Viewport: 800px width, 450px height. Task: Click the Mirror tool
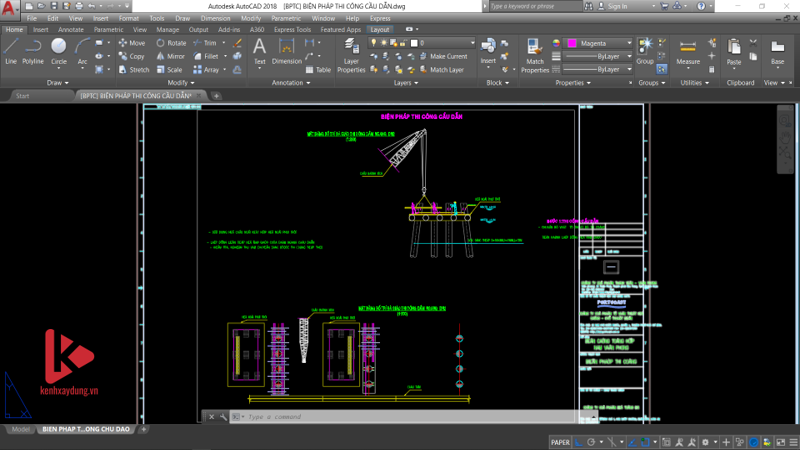(171, 56)
